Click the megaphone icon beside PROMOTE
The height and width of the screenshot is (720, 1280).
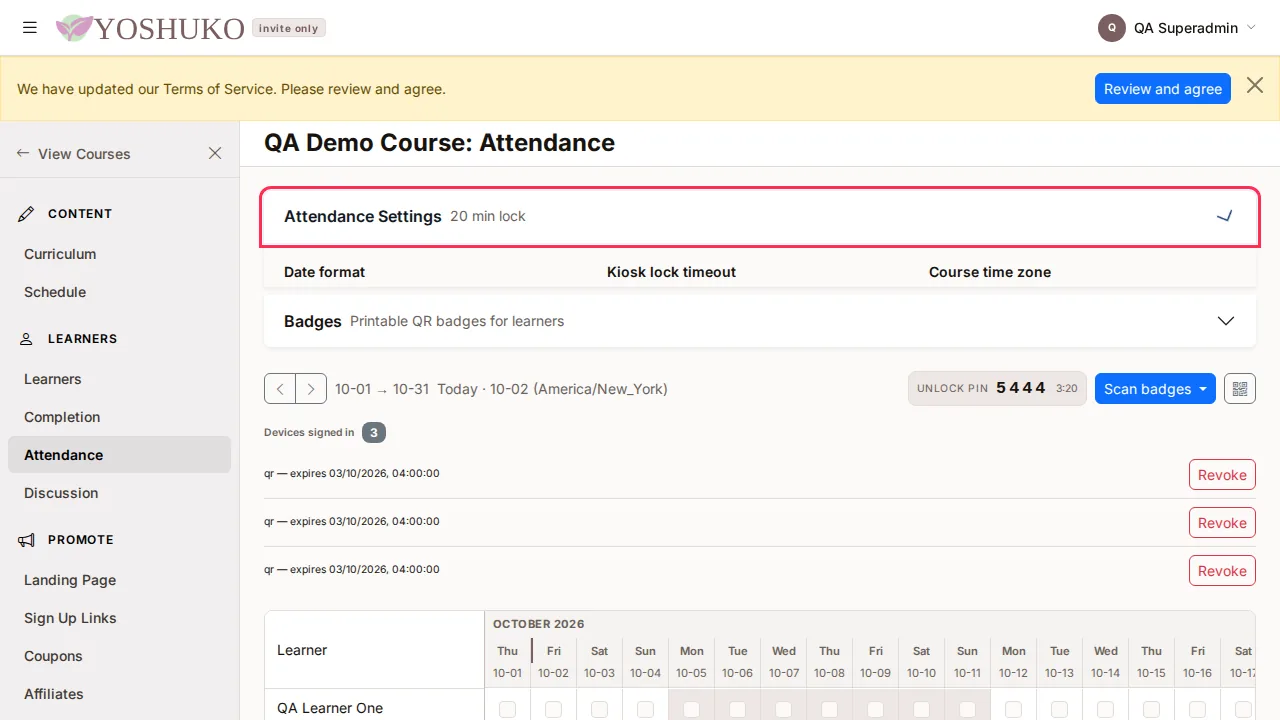(x=27, y=540)
